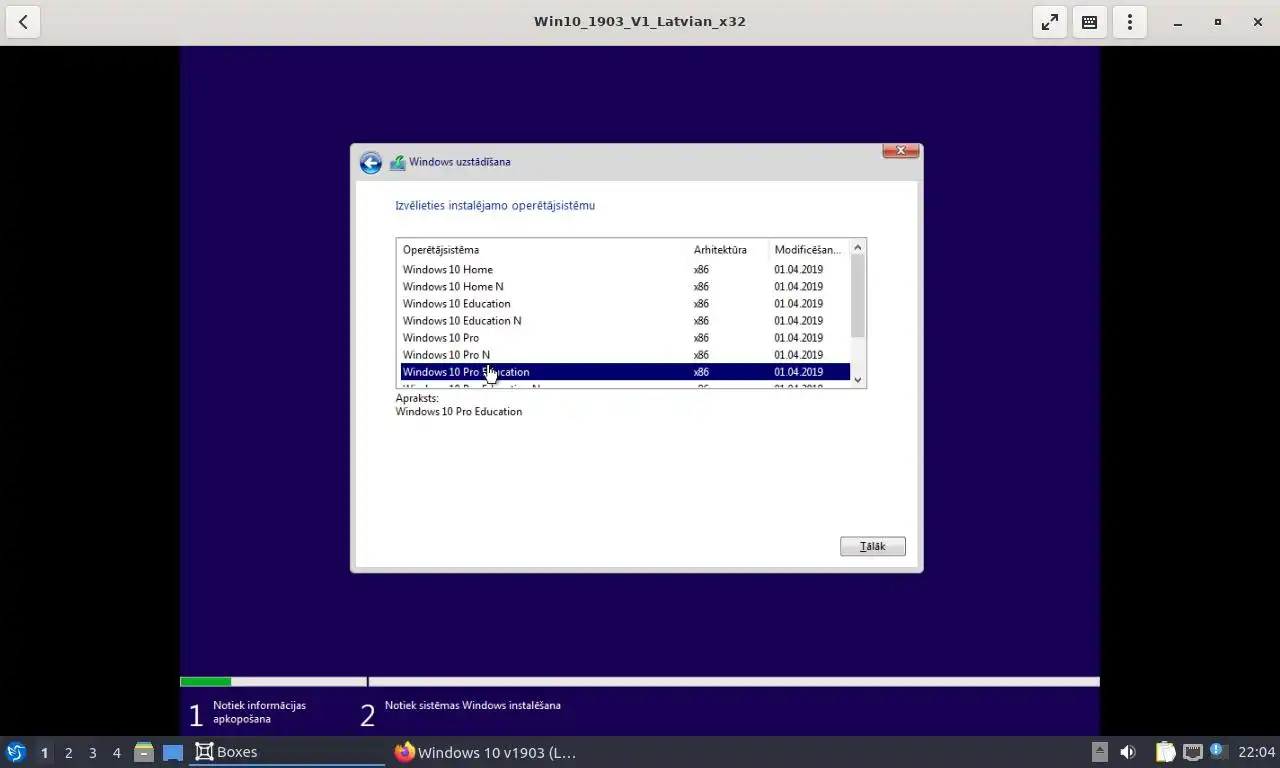The image size is (1280, 768).
Task: Click the blue back arrow in Windows setup
Action: [371, 163]
